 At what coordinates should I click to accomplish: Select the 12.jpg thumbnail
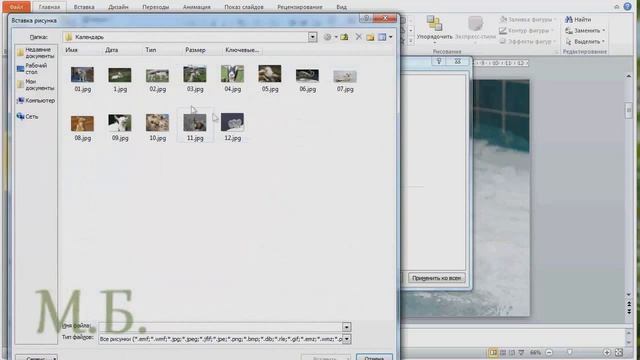(x=233, y=122)
